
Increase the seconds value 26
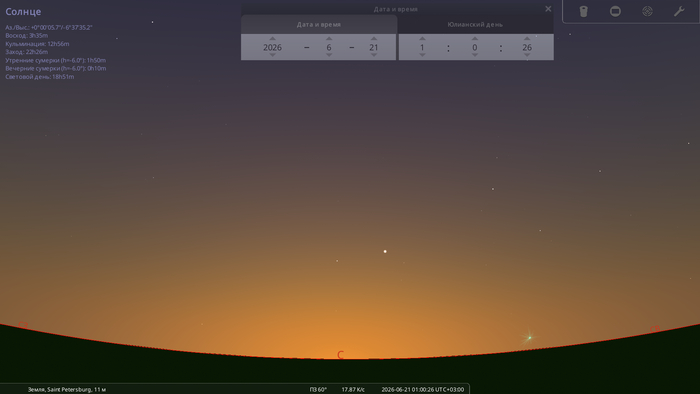pyautogui.click(x=527, y=38)
